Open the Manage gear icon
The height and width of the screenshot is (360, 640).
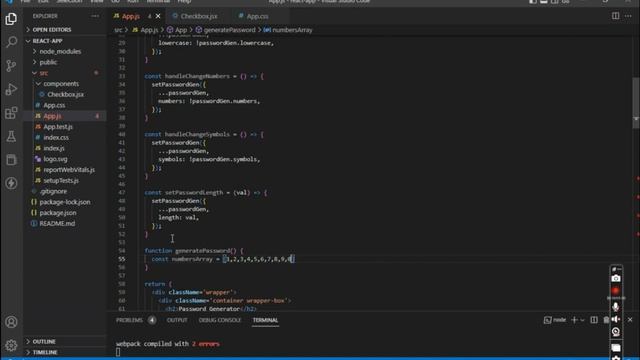(11, 345)
